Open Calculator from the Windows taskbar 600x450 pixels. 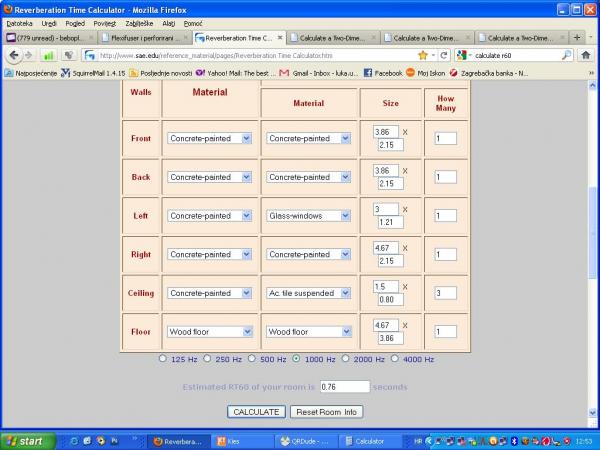pos(370,440)
